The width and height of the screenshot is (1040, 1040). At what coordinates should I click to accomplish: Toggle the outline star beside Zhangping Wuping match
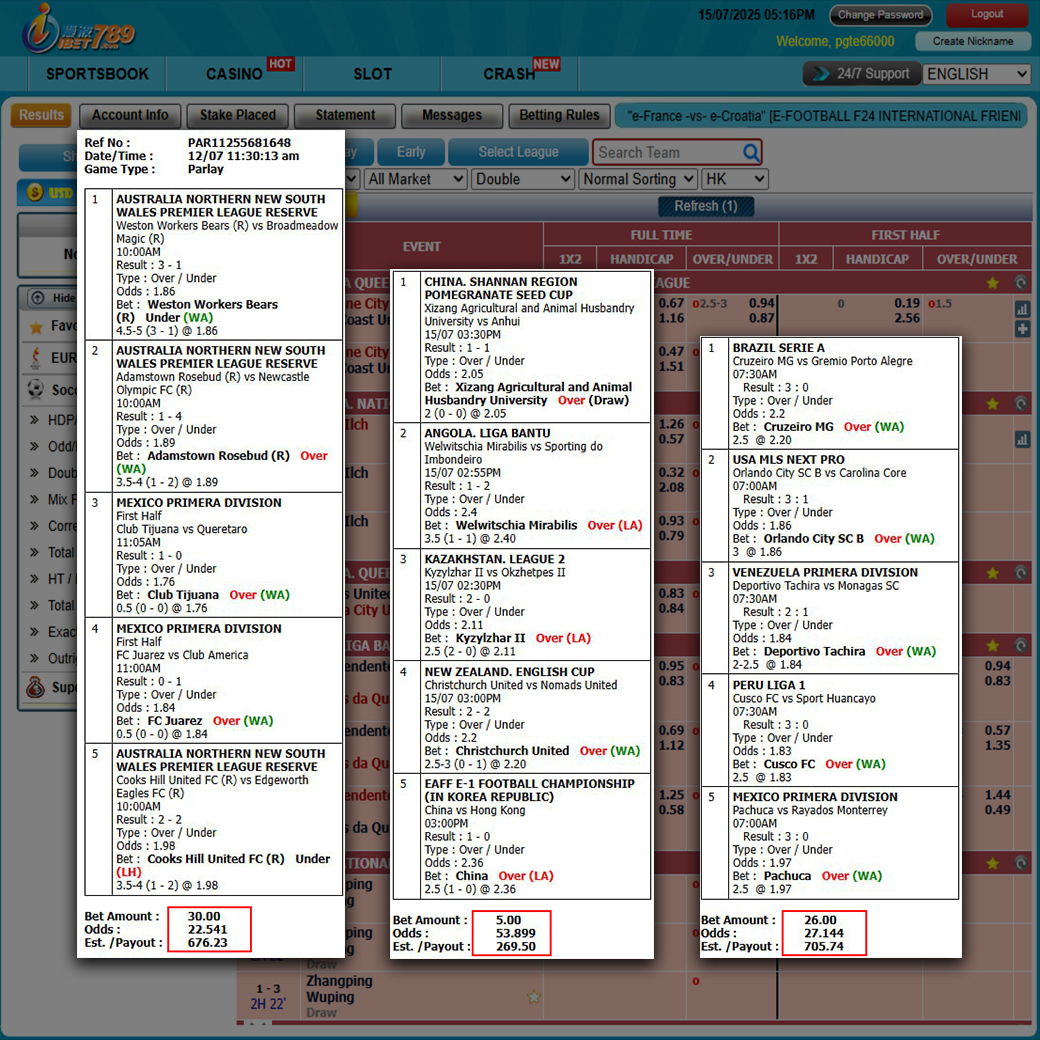point(534,996)
